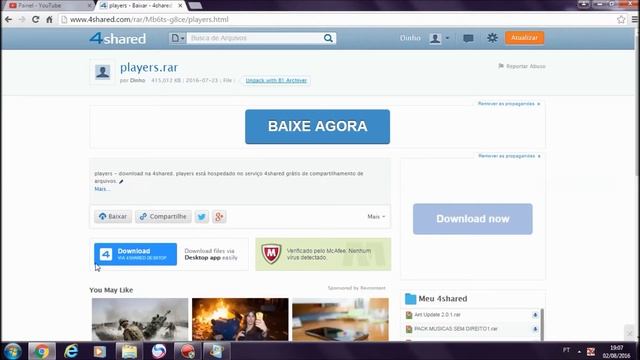
Task: Download Art Update 2.0.1.rar via arrow icon
Action: [x=535, y=315]
